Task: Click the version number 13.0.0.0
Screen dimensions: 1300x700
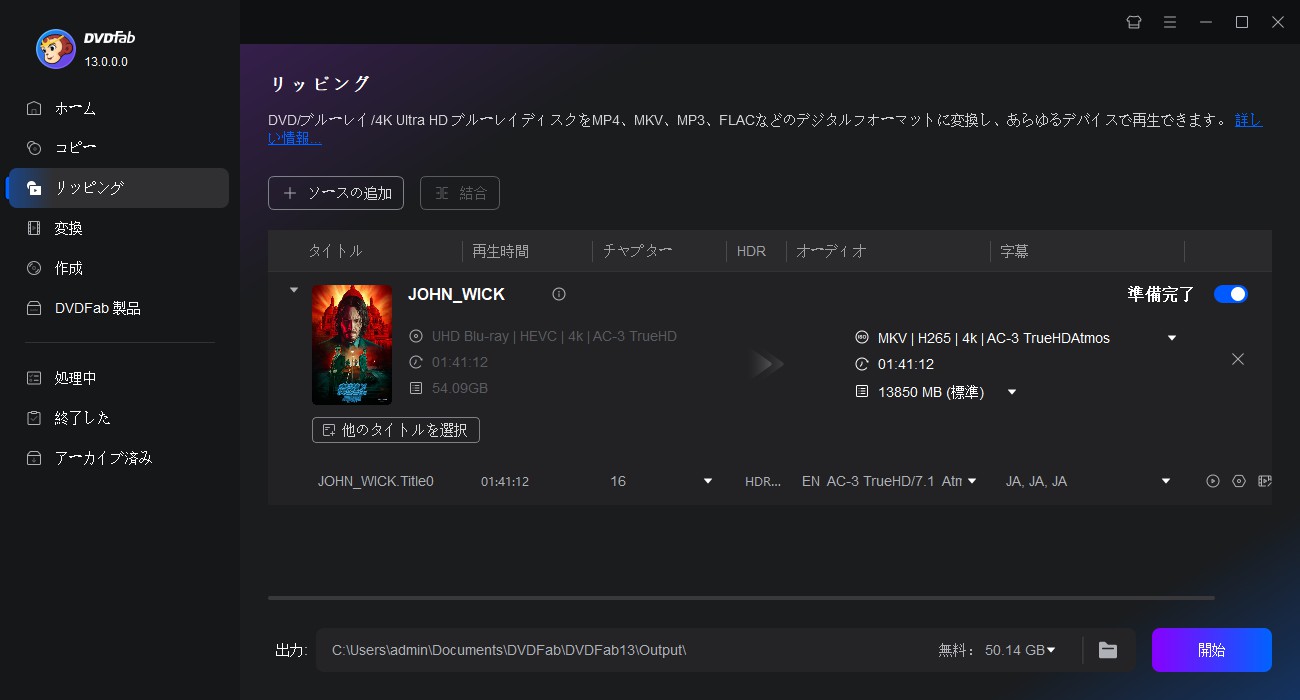Action: (105, 62)
